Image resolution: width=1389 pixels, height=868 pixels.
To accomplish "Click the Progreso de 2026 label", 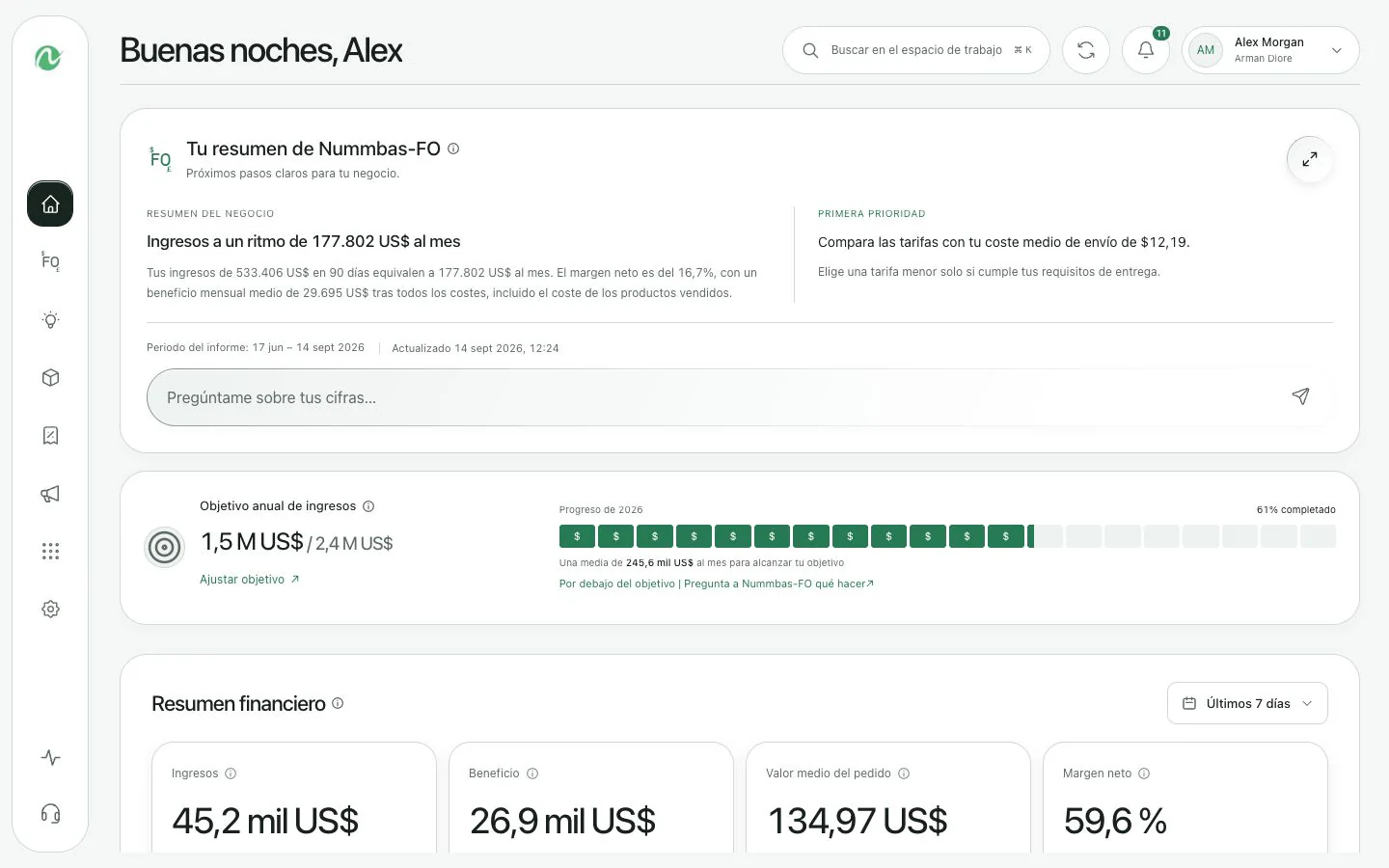I will click(601, 510).
